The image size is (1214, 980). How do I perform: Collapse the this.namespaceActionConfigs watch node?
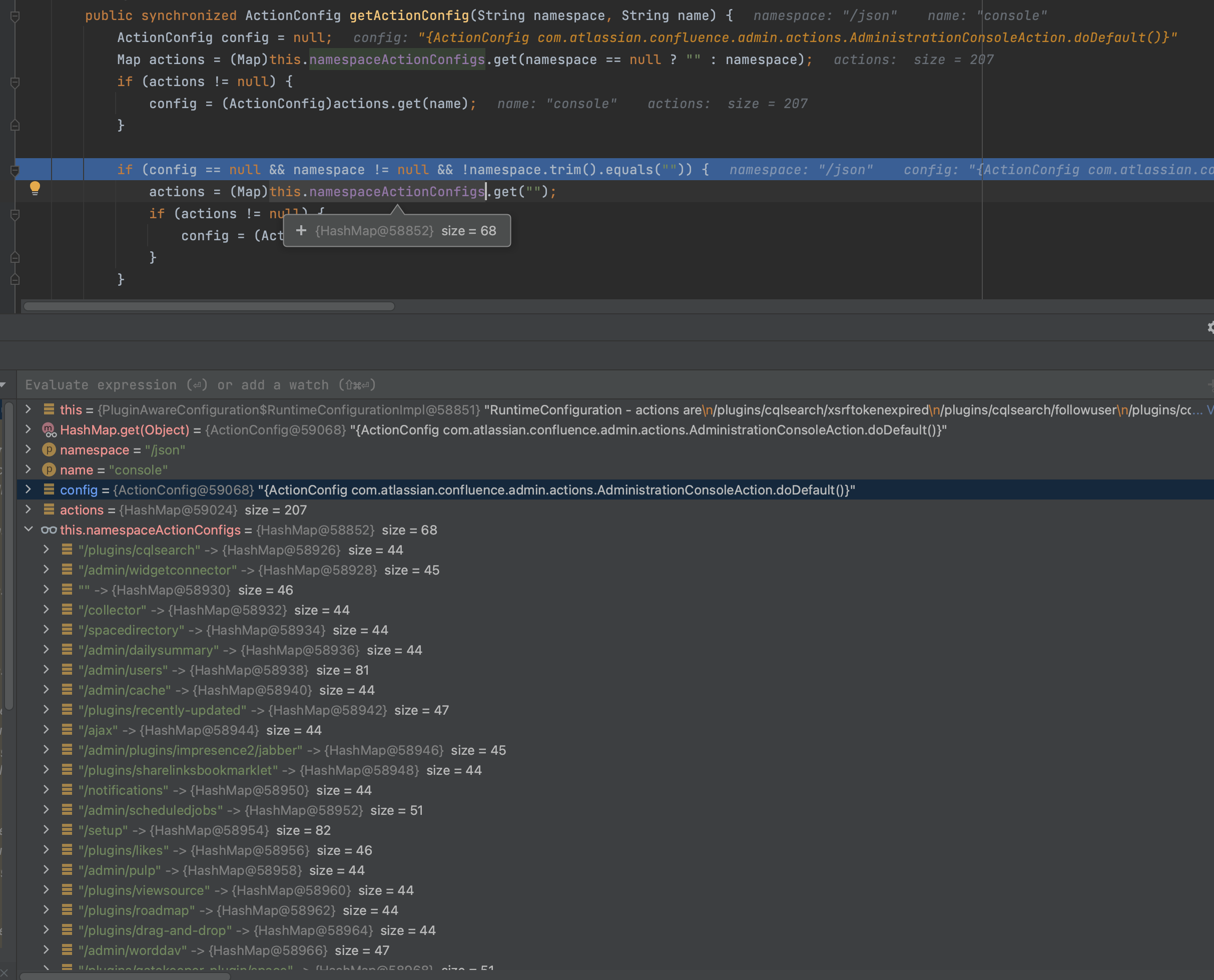(x=28, y=530)
